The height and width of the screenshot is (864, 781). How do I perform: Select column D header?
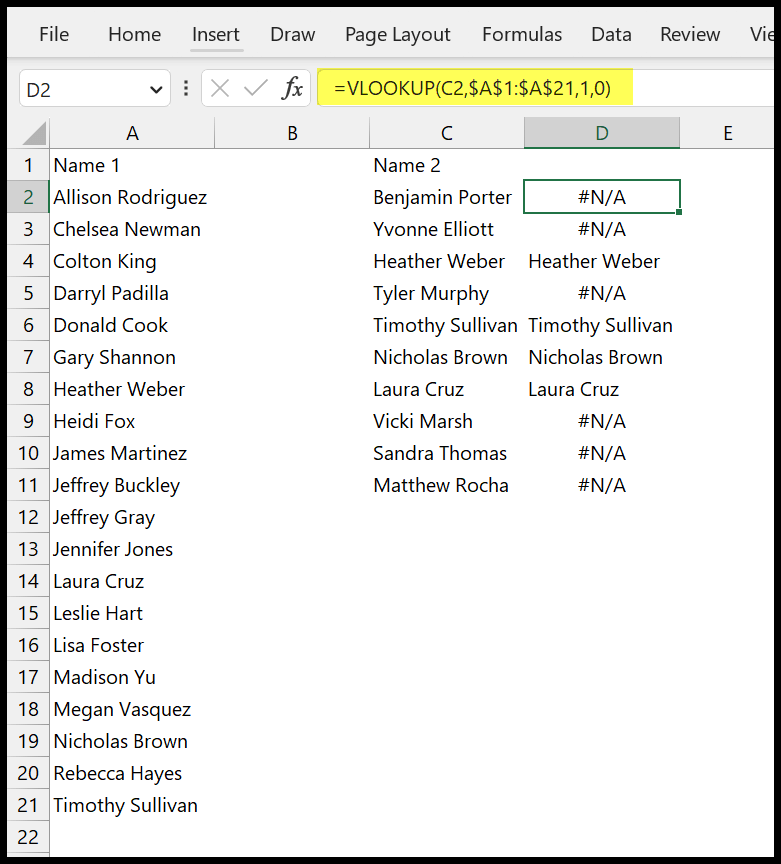(601, 133)
